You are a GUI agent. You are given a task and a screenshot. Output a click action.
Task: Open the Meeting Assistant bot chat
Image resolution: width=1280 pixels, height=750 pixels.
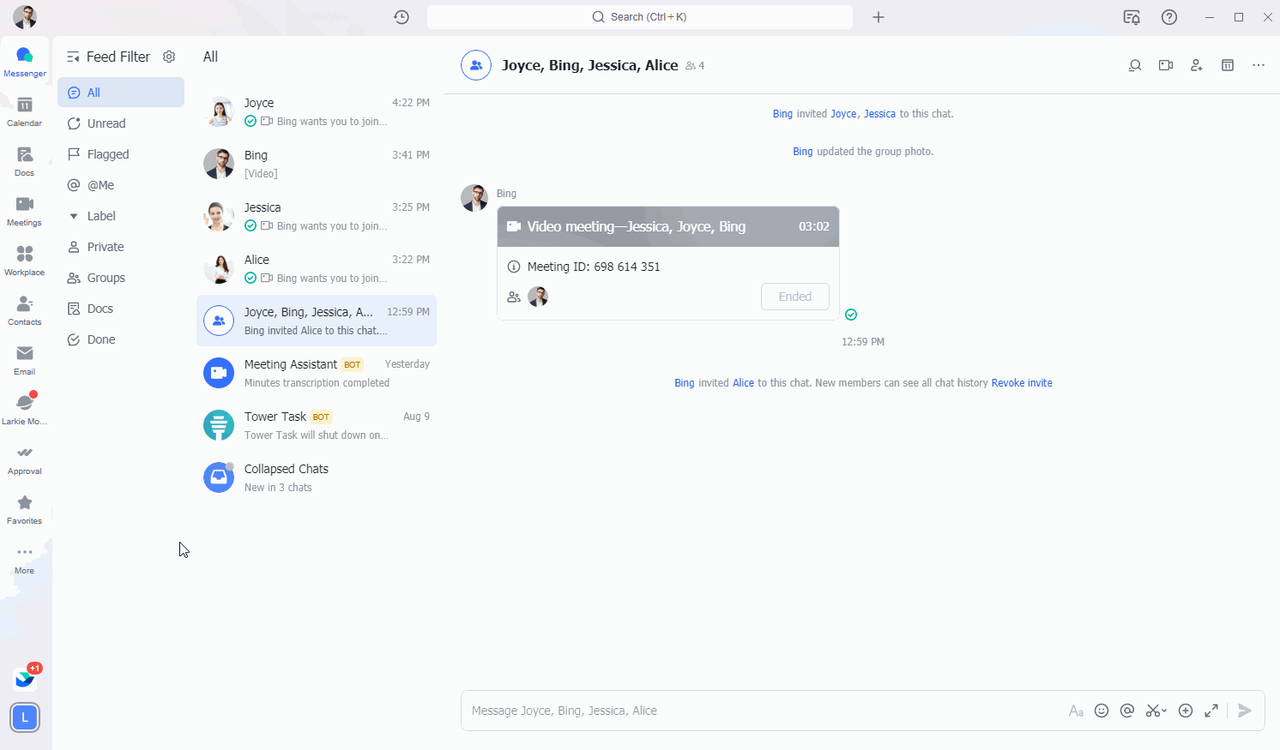(316, 373)
